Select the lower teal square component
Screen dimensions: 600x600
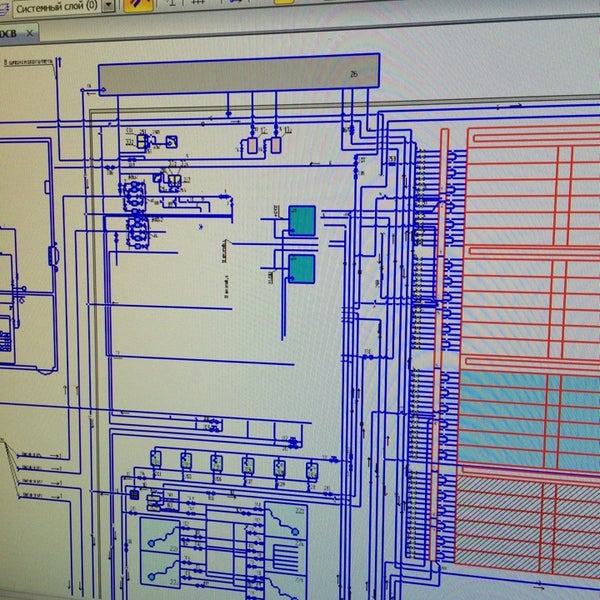point(301,268)
